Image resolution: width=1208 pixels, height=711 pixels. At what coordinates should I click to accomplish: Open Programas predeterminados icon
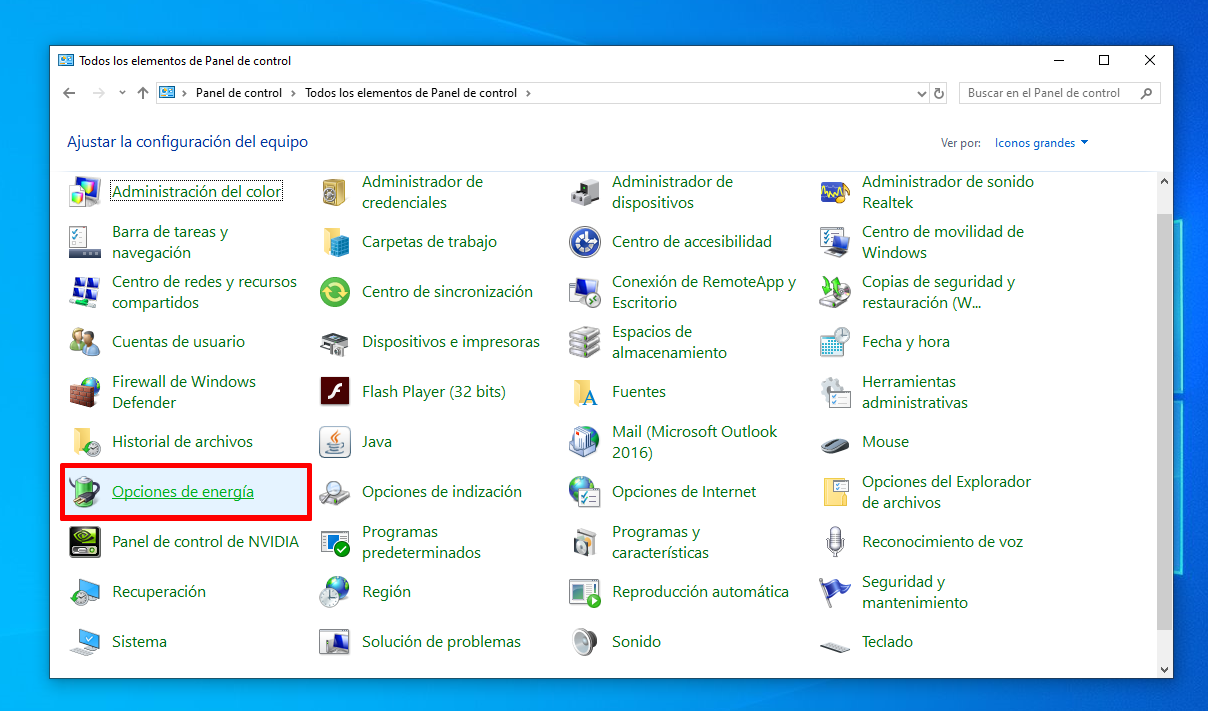pos(334,541)
